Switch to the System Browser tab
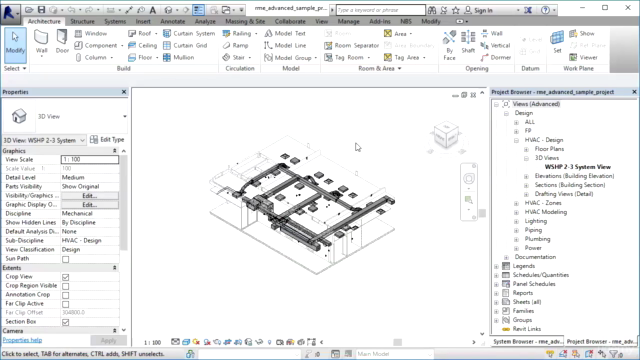The height and width of the screenshot is (360, 640). (x=527, y=341)
